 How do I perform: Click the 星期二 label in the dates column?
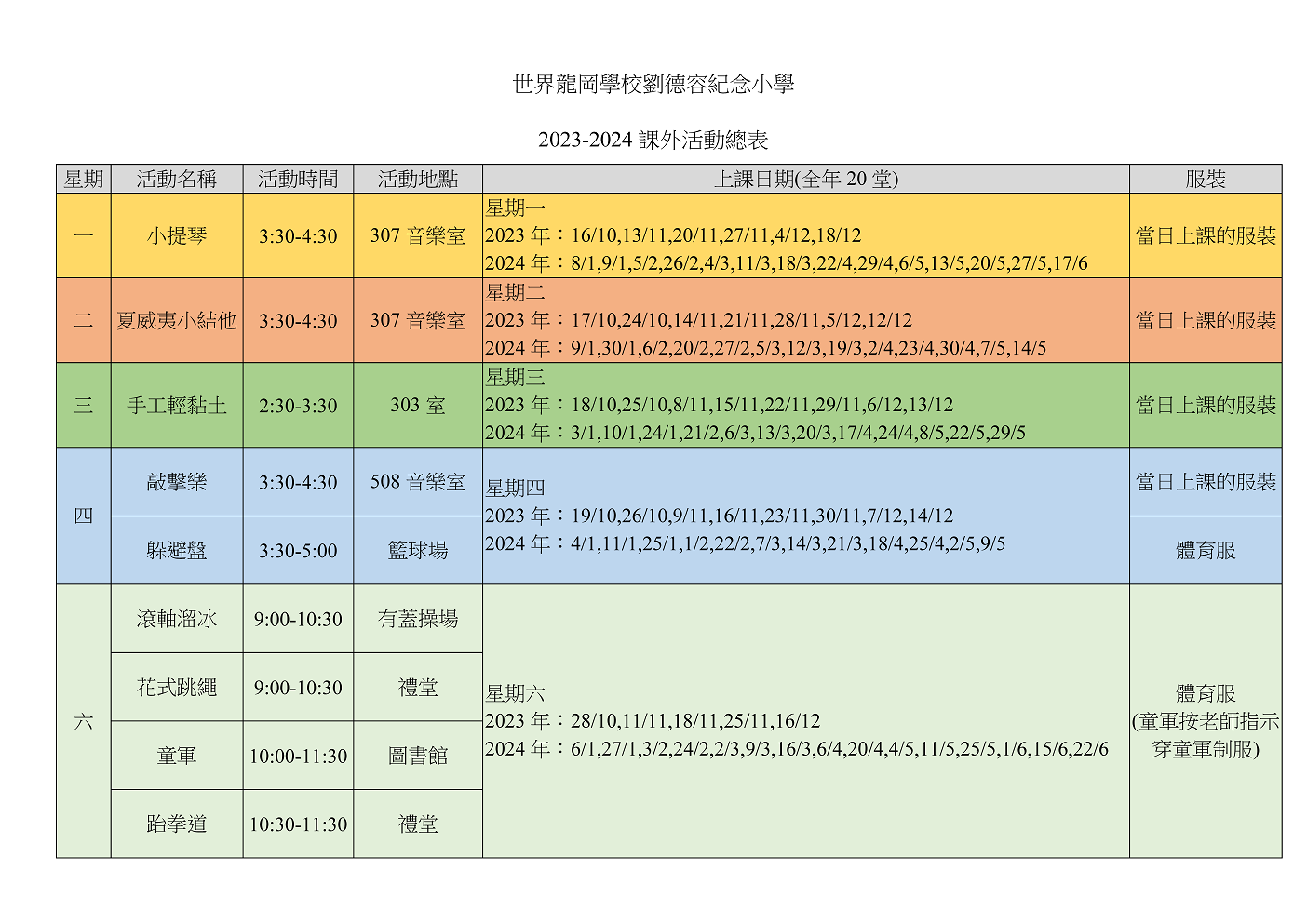point(516,292)
